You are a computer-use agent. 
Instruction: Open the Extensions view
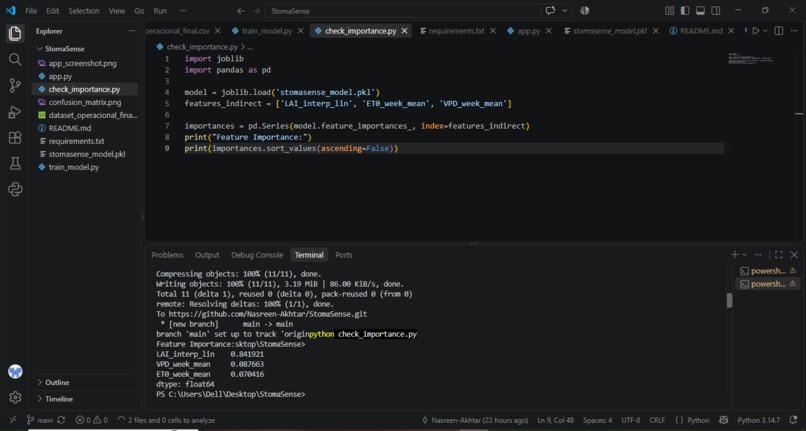coord(15,137)
